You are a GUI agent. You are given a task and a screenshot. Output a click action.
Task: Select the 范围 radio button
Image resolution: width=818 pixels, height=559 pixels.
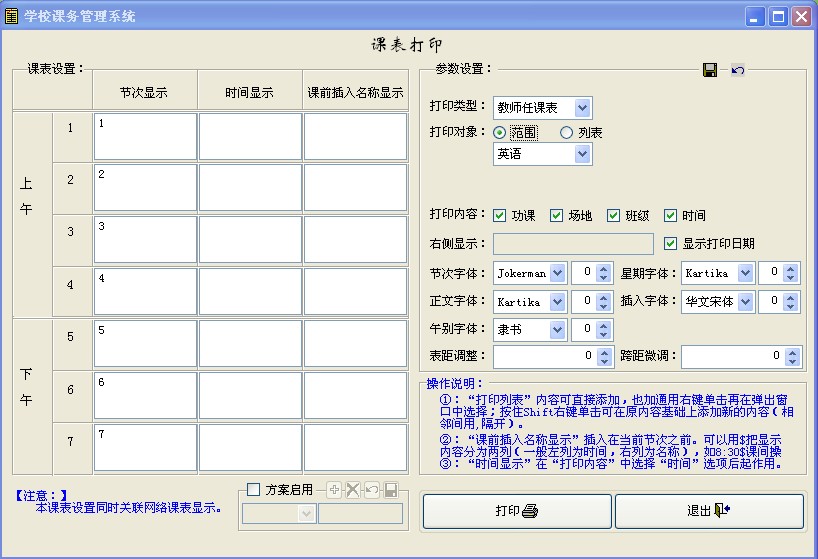coord(500,132)
